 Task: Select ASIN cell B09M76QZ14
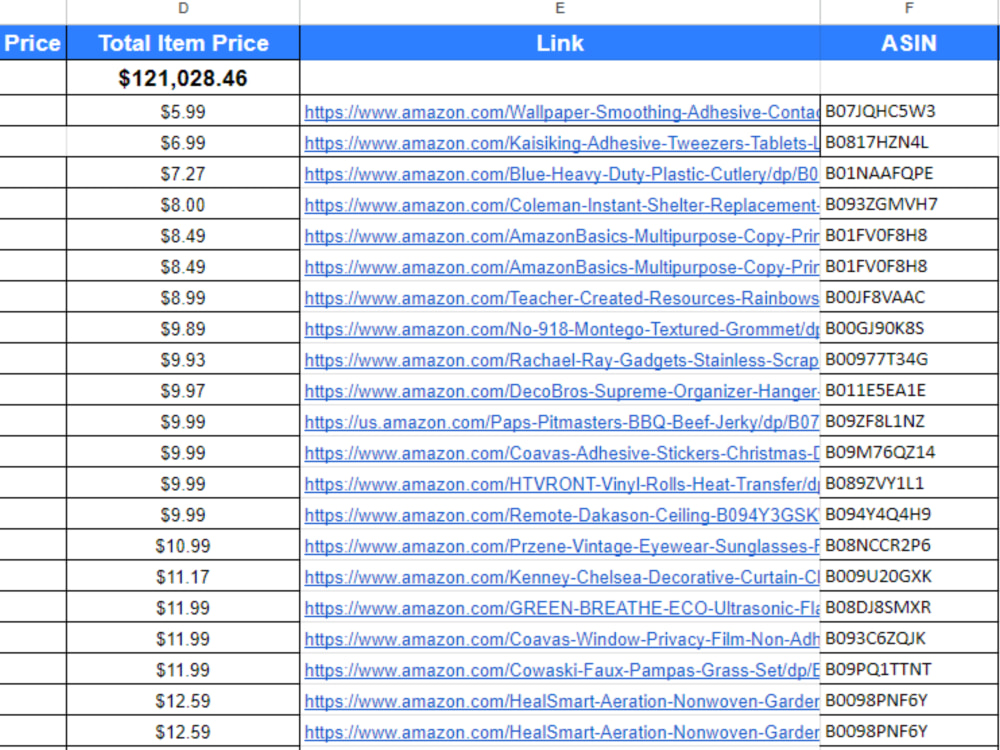[909, 452]
